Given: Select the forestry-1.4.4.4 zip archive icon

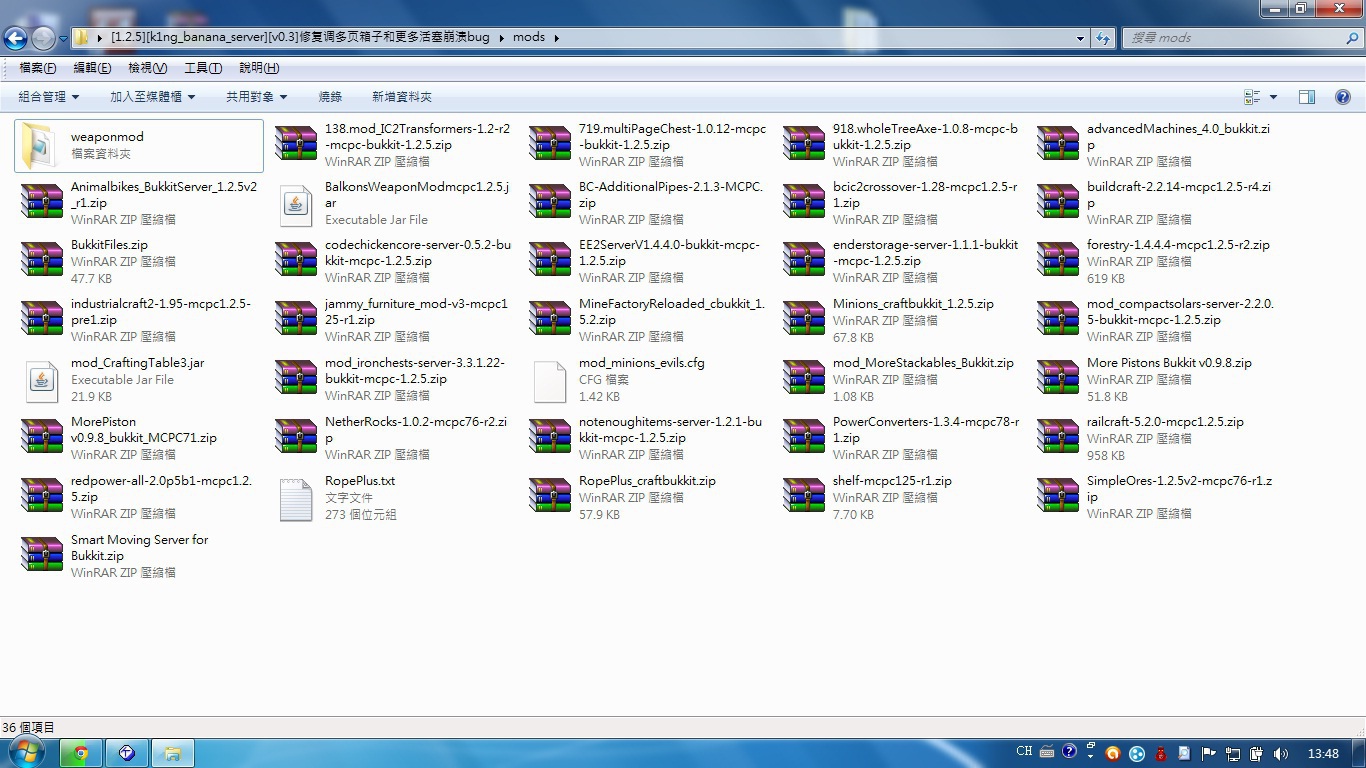Looking at the screenshot, I should (1057, 261).
